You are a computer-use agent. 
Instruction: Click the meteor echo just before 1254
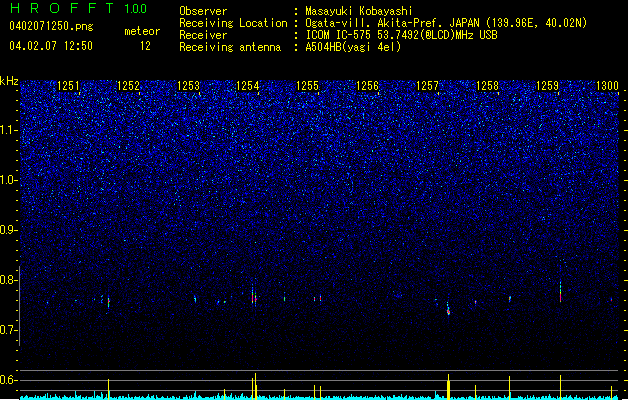(253, 295)
